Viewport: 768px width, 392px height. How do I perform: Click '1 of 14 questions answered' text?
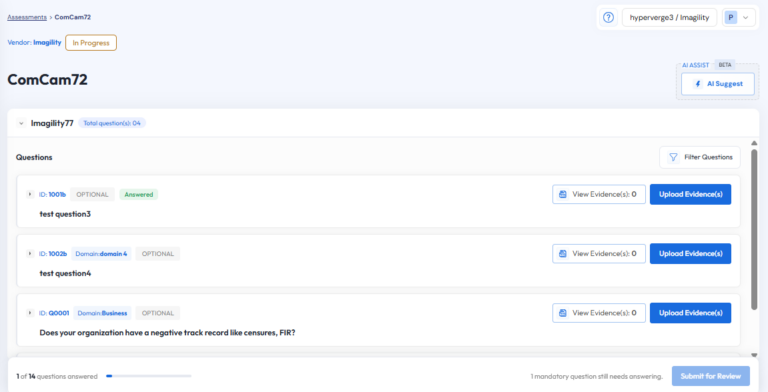pyautogui.click(x=57, y=376)
